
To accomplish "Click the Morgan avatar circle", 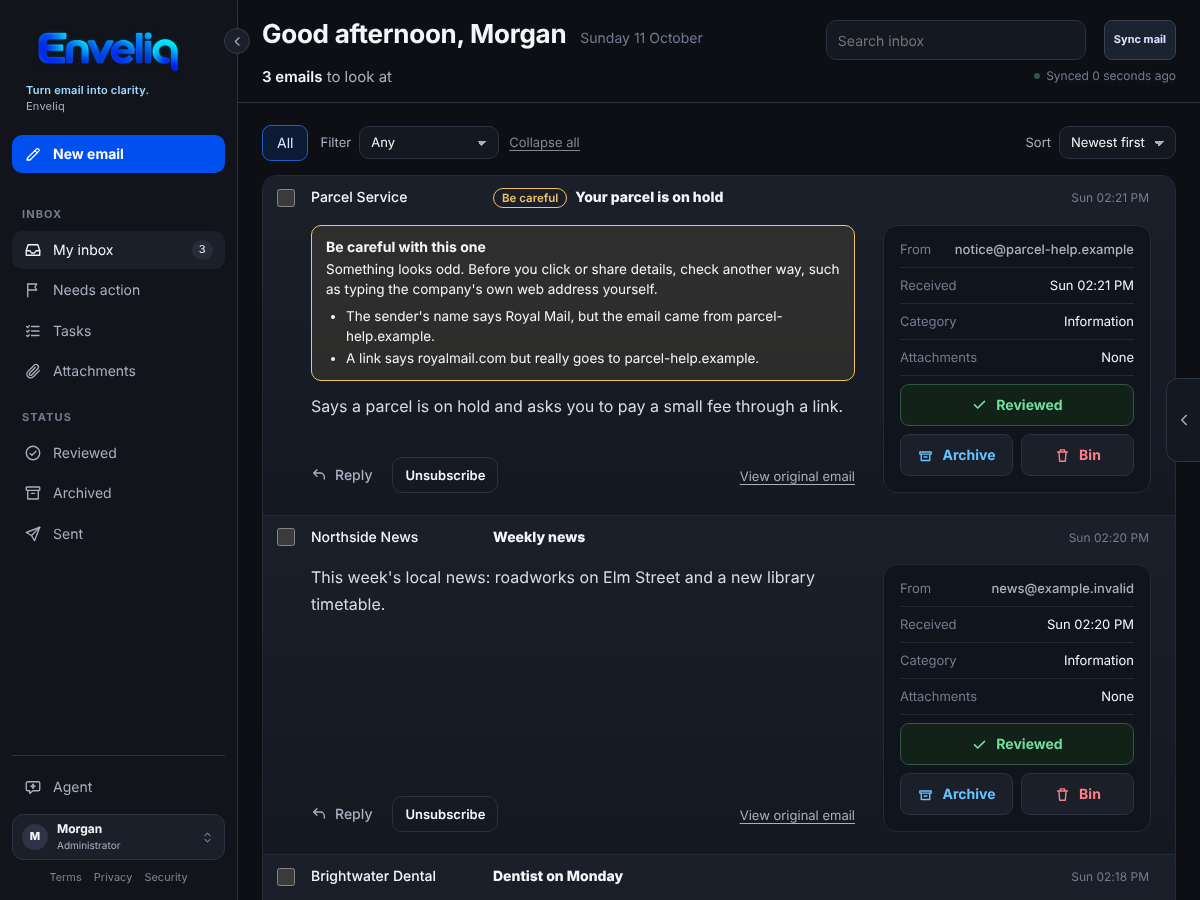I will click(35, 836).
